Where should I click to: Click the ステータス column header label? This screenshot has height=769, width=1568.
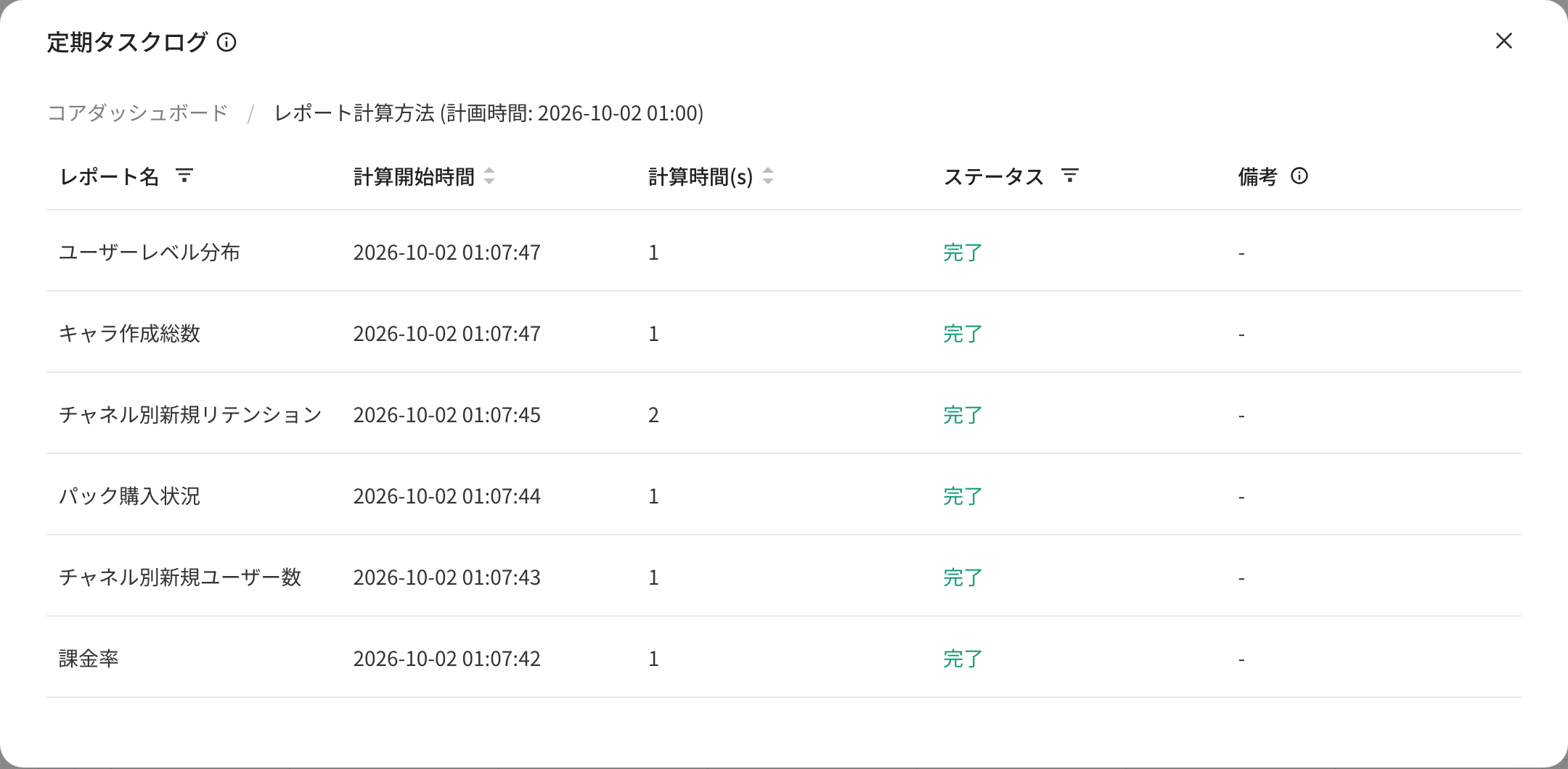coord(993,176)
